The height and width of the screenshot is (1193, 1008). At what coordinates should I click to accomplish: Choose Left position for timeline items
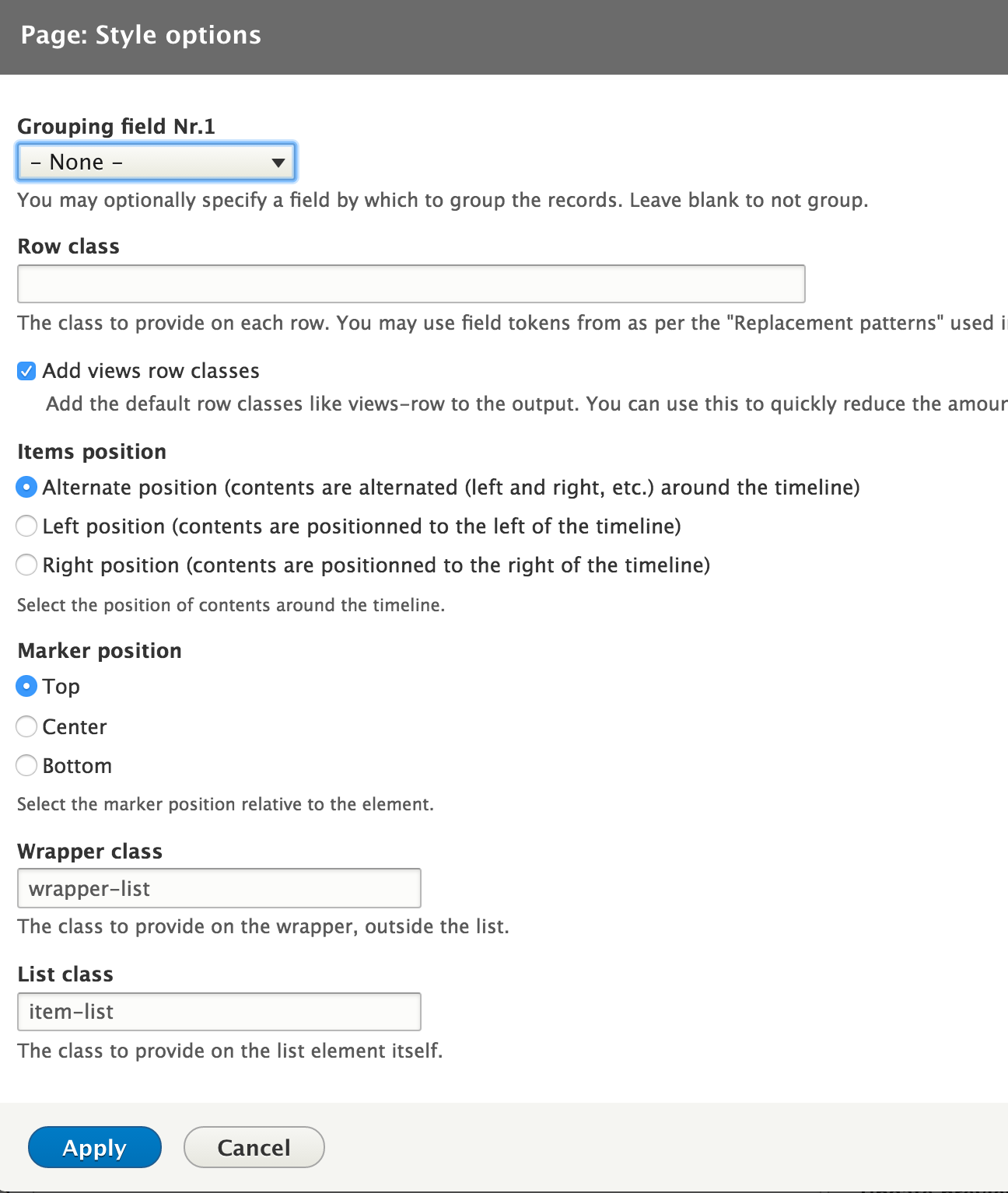[26, 527]
